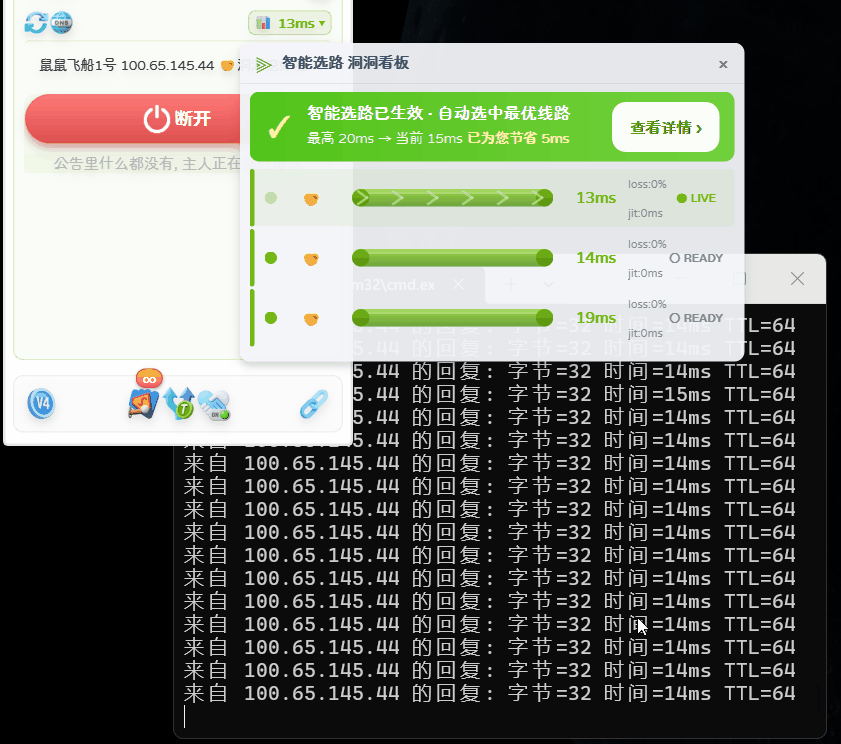
Task: Click the blue refresh sync icon
Action: click(x=36, y=23)
